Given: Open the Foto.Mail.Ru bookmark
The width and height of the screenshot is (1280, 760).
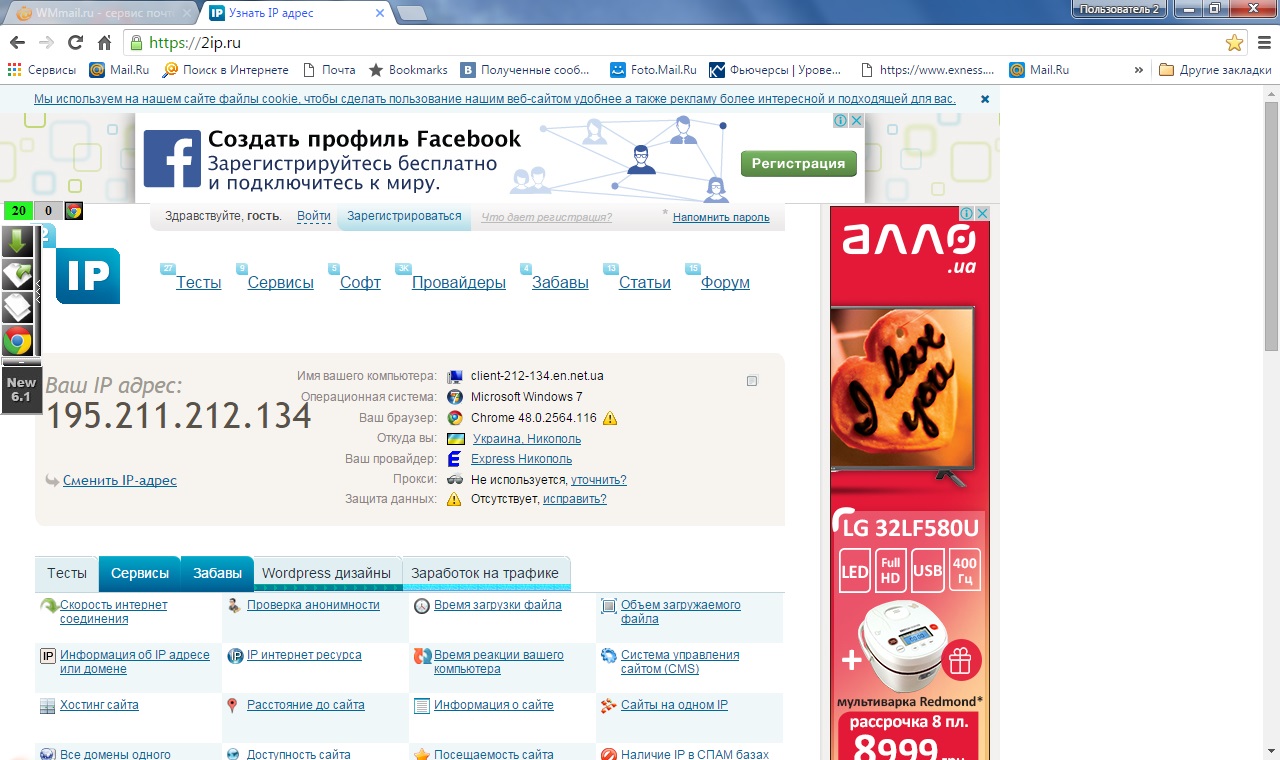Looking at the screenshot, I should [x=653, y=70].
